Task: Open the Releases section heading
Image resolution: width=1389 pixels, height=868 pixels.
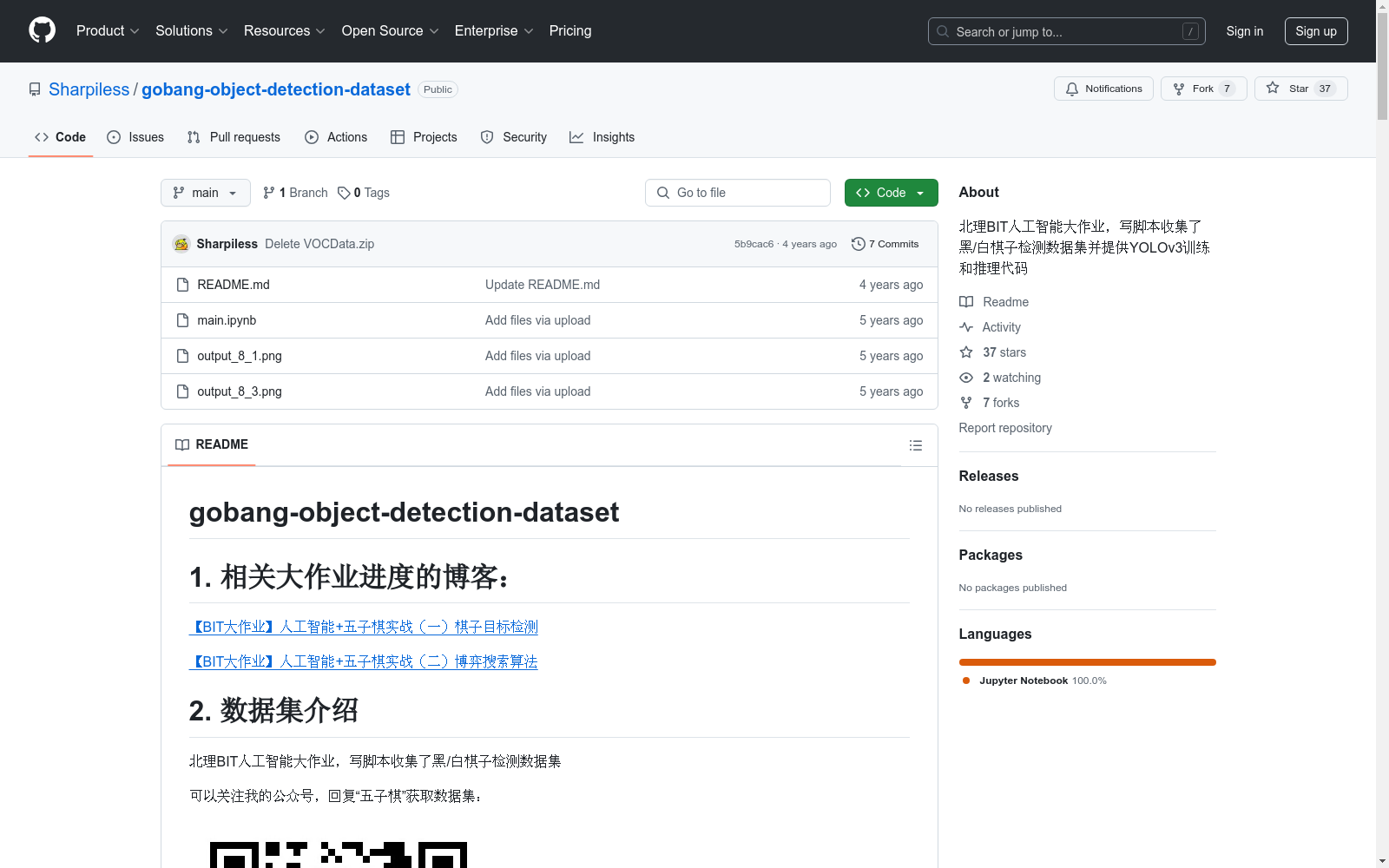Action: (x=989, y=476)
